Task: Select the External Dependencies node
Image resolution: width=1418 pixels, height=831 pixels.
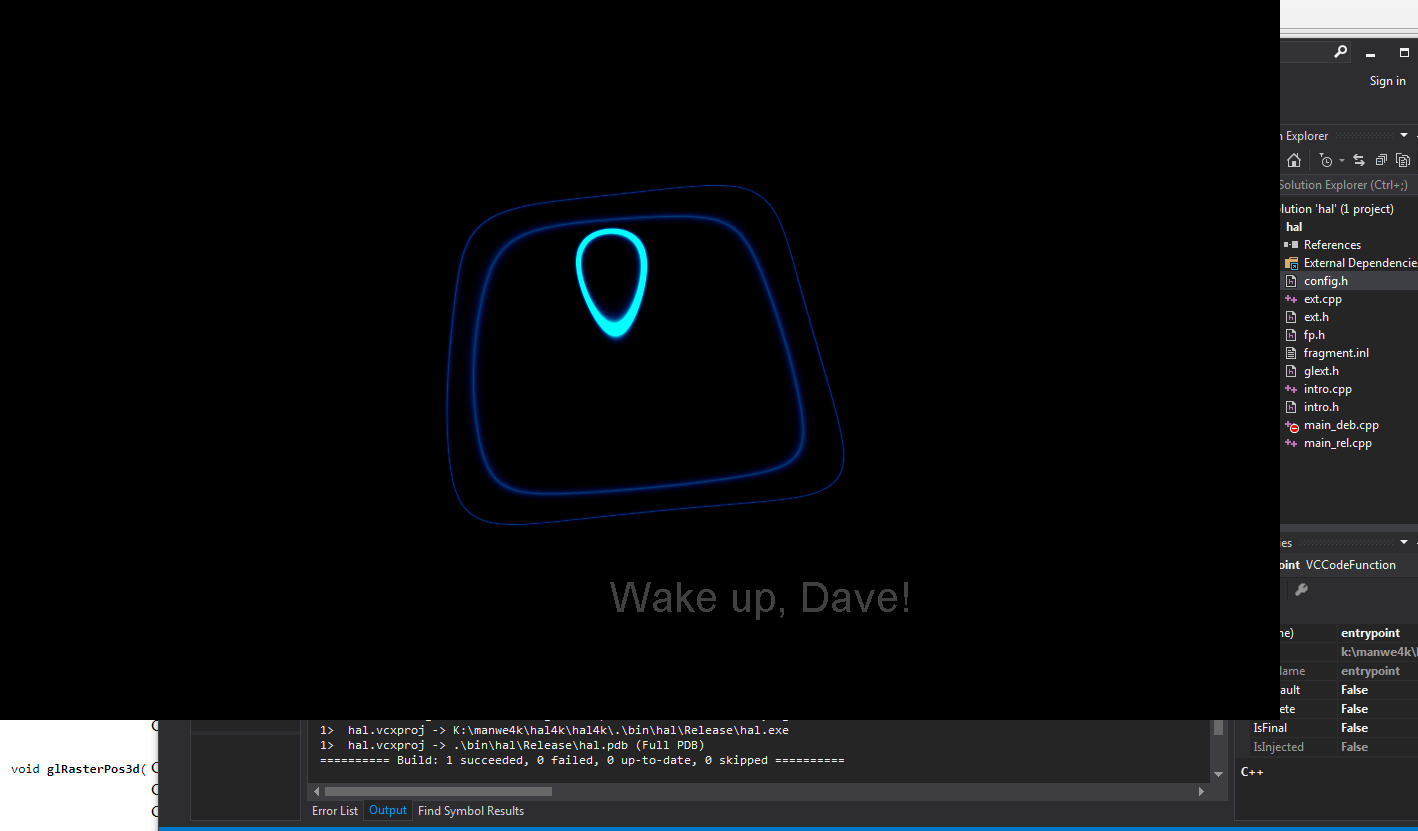Action: pyautogui.click(x=1360, y=263)
